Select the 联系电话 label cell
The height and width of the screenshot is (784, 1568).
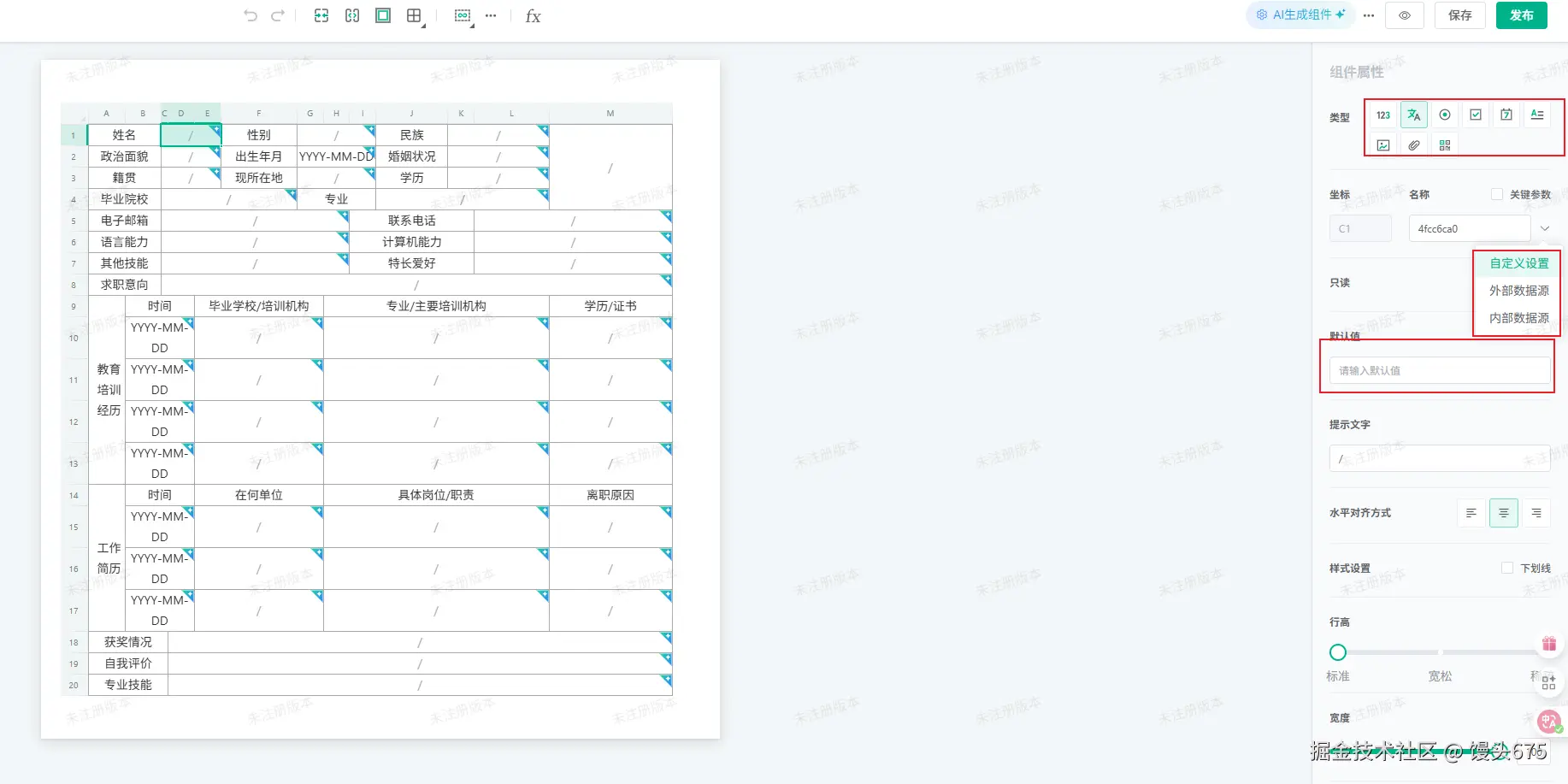(x=412, y=221)
